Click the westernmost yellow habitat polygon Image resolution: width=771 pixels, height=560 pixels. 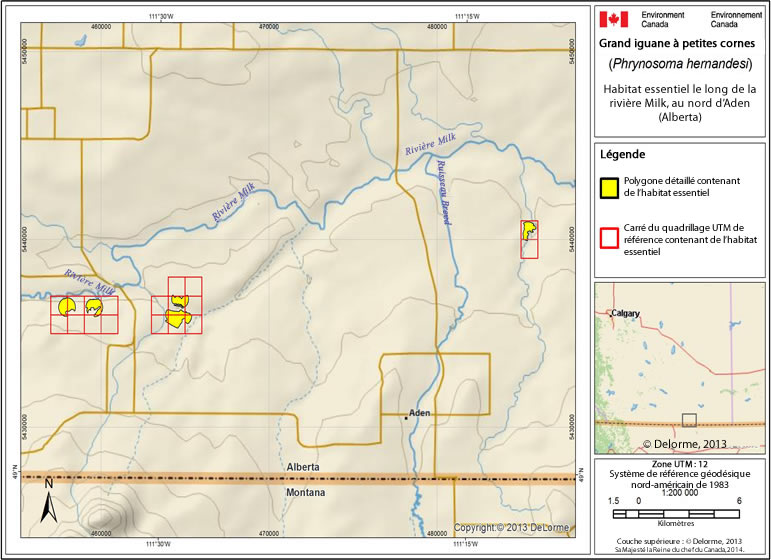point(67,306)
